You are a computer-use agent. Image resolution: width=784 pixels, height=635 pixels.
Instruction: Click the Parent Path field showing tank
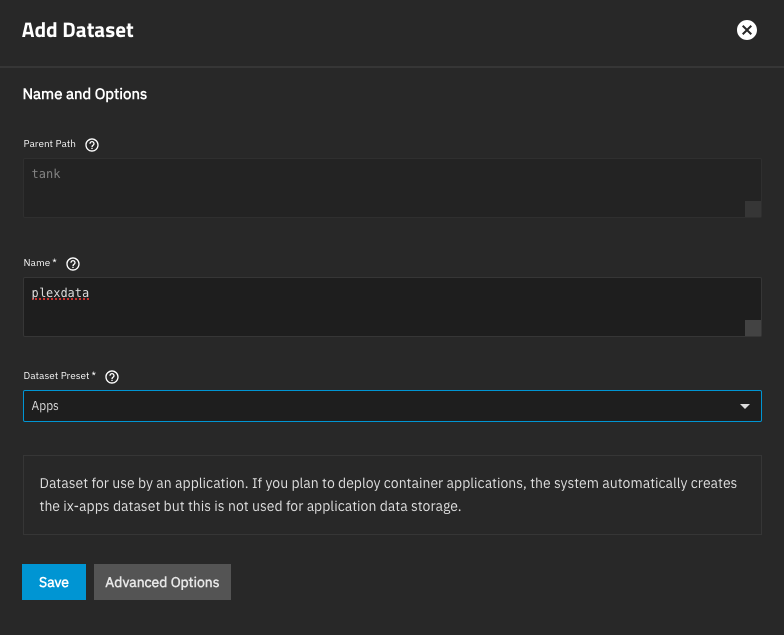point(392,188)
